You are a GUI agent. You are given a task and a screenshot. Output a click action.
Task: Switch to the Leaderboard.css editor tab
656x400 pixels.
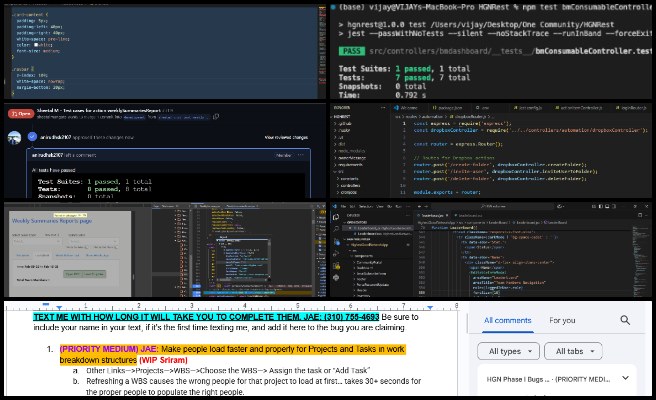(470, 215)
